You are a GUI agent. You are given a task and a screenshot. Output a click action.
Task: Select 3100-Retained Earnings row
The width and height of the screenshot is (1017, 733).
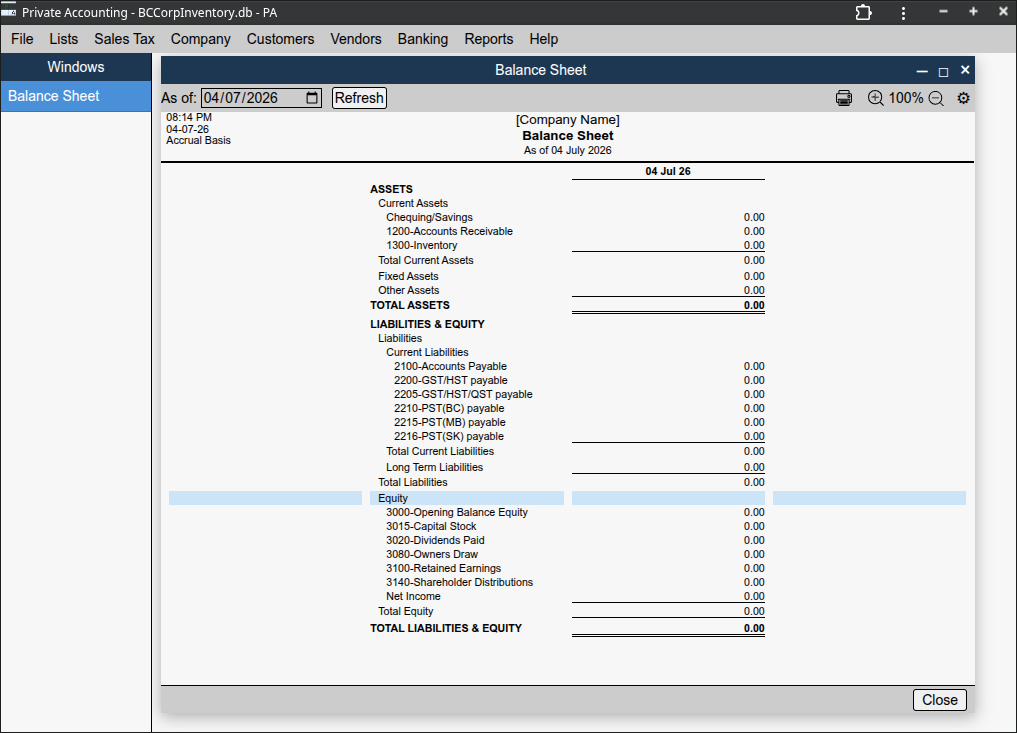568,569
